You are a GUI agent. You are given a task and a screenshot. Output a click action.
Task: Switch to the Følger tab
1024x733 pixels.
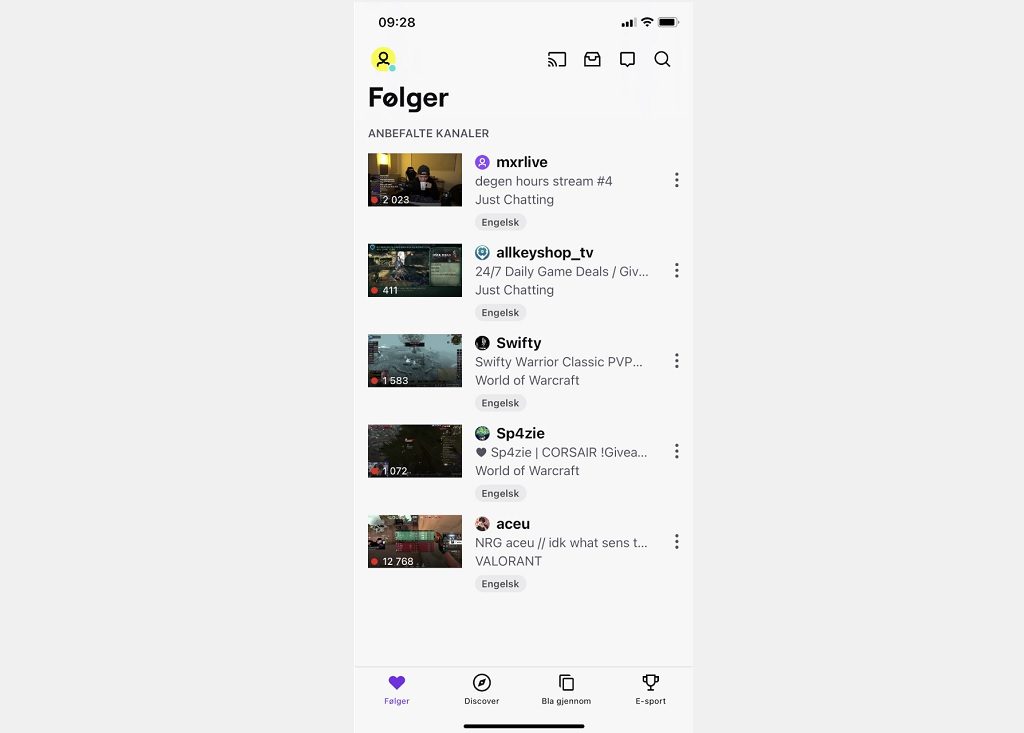pyautogui.click(x=396, y=690)
